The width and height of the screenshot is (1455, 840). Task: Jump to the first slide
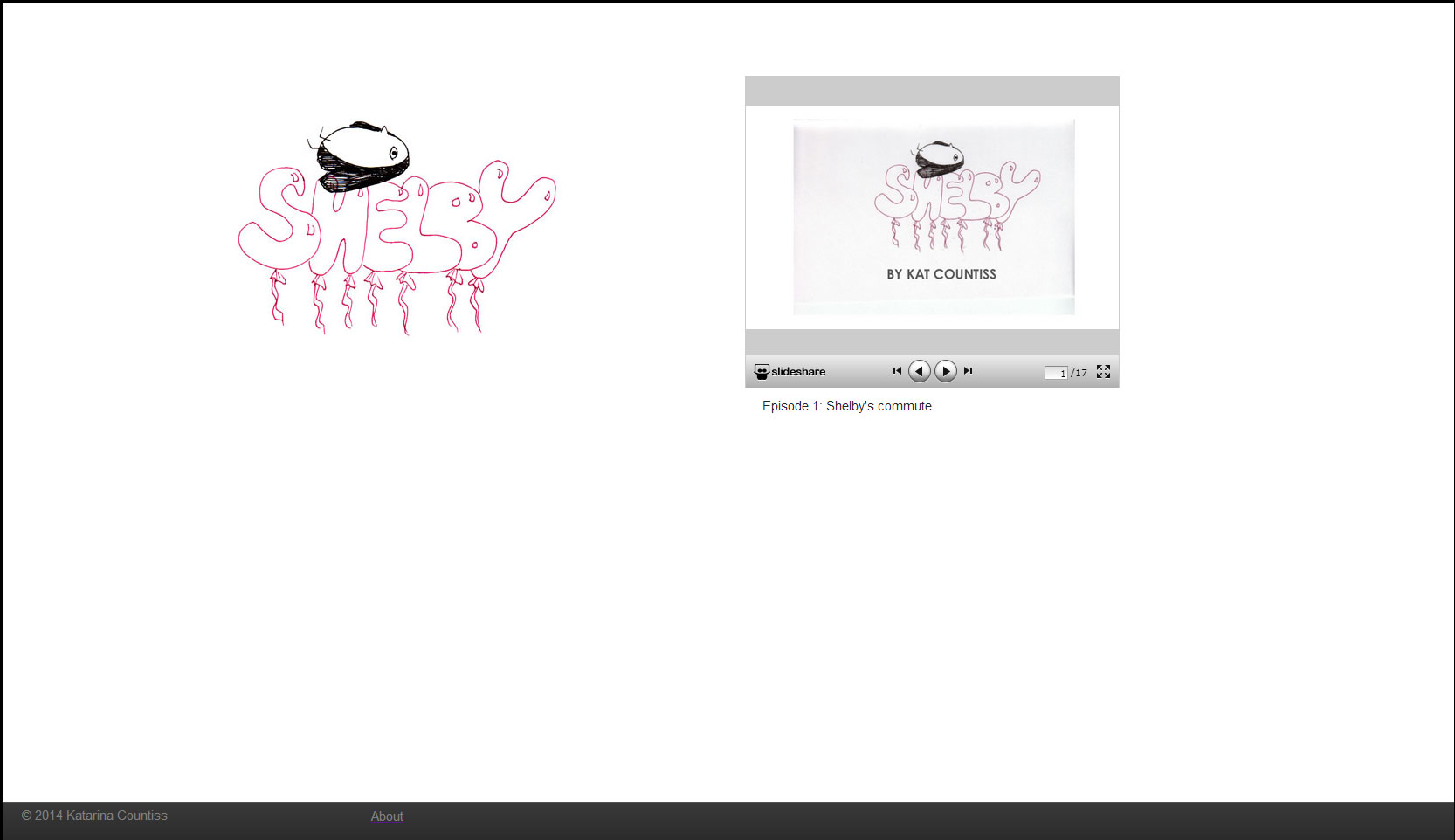897,371
